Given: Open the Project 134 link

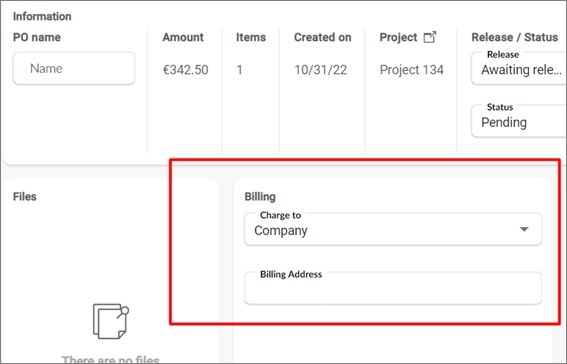Looking at the screenshot, I should tap(412, 70).
